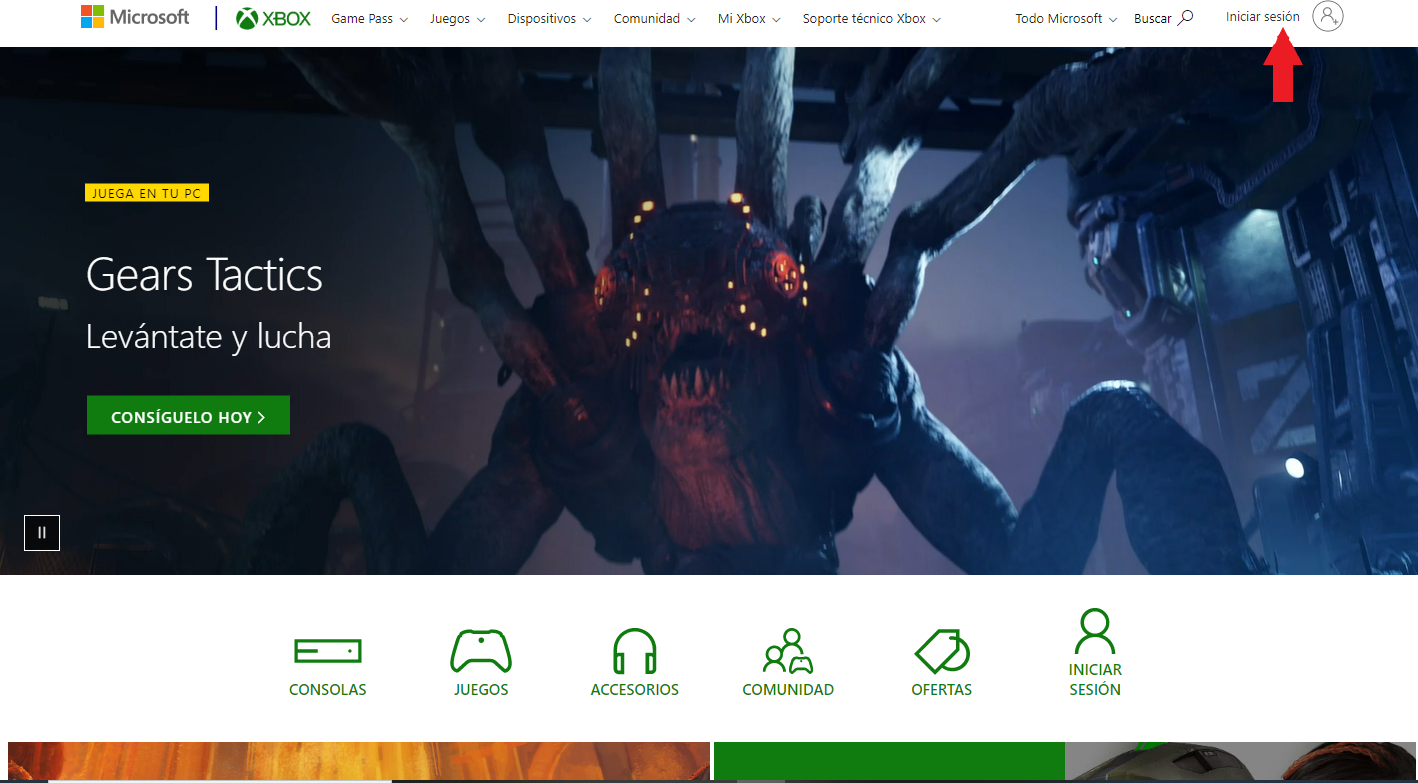Open the Juegos controller icon
Image resolution: width=1418 pixels, height=783 pixels.
click(x=481, y=651)
